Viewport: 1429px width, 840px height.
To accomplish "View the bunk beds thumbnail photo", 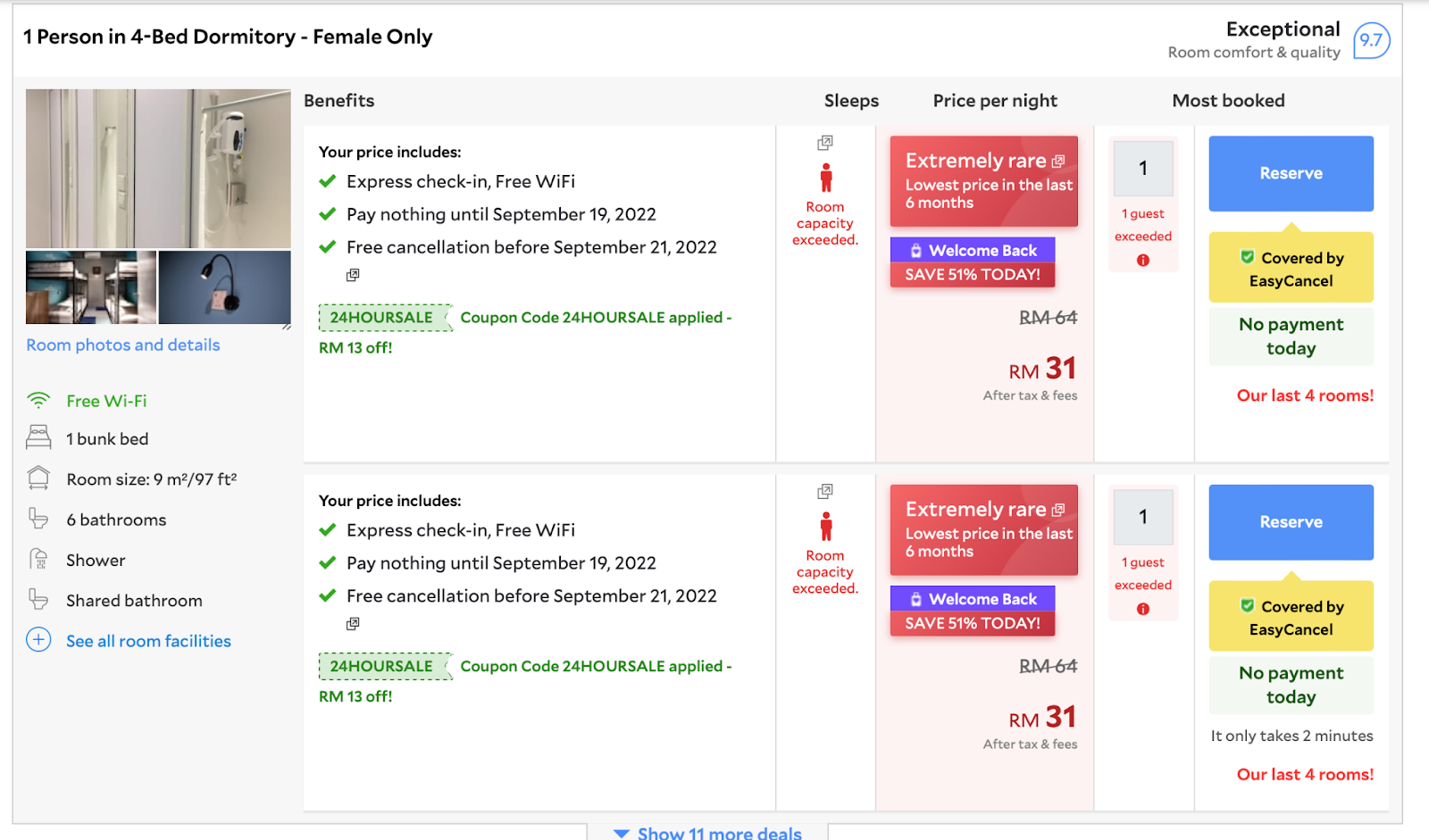I will (x=91, y=287).
